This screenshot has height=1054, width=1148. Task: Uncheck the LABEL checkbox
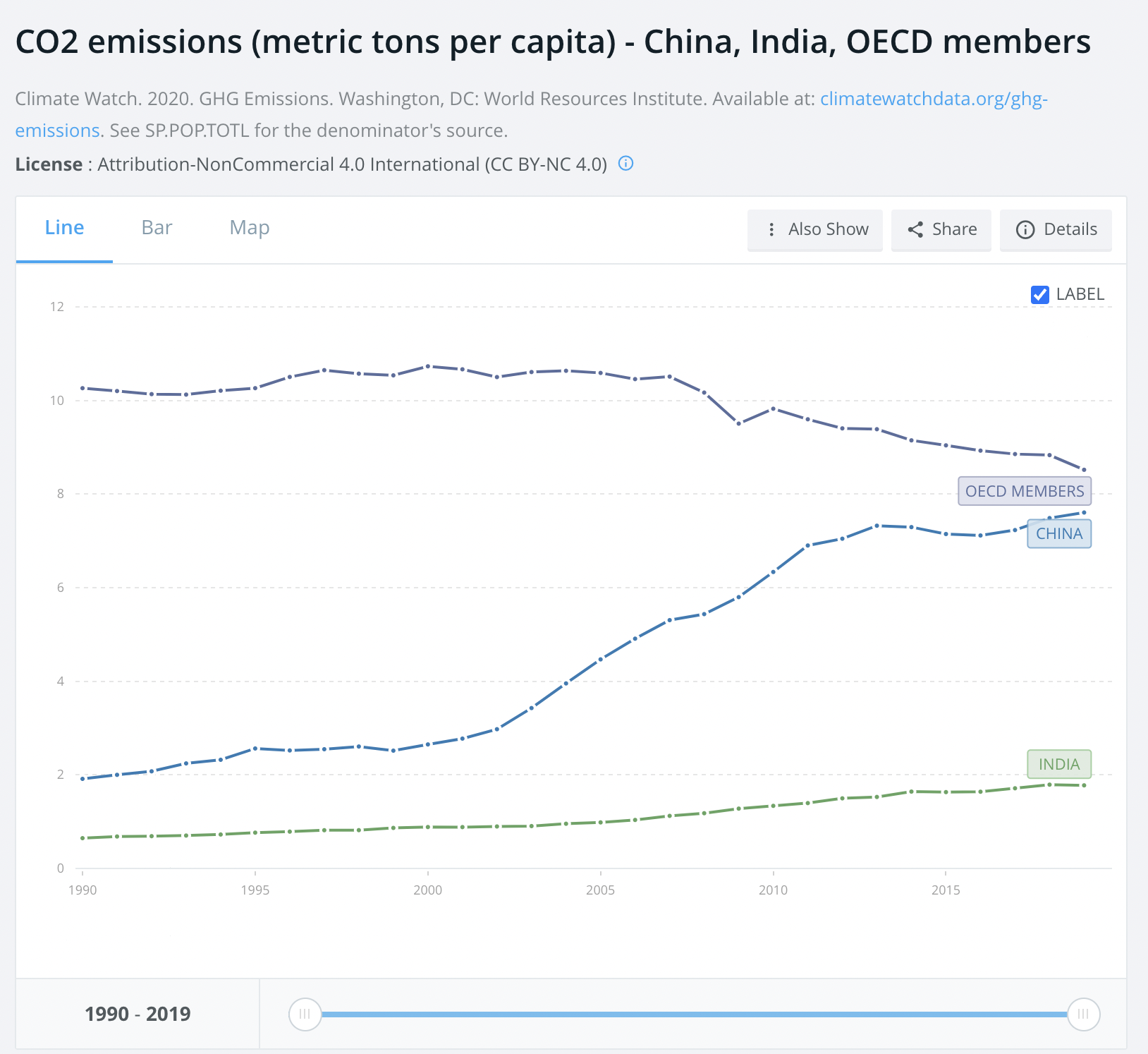click(1039, 294)
